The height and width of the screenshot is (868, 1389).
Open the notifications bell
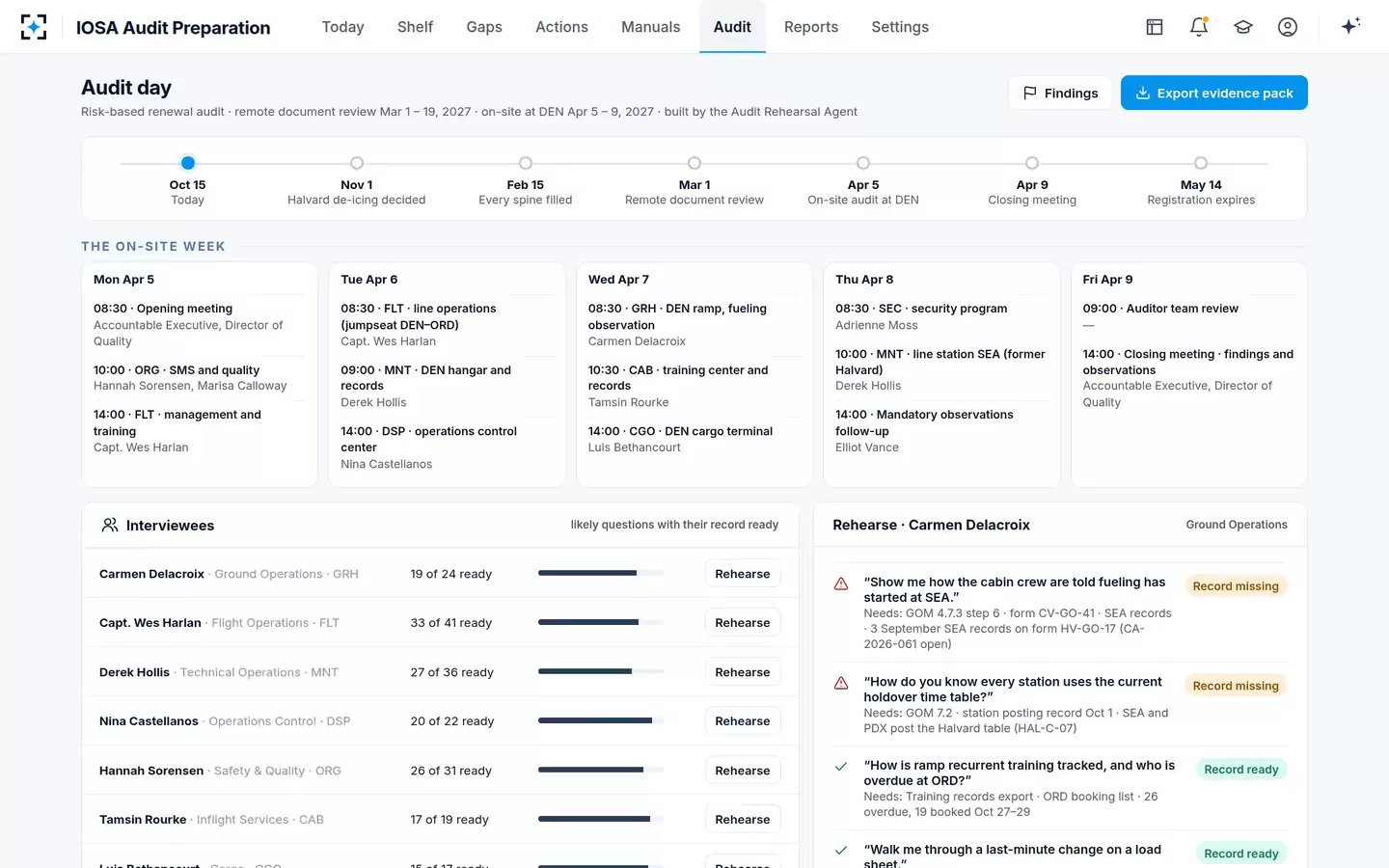(1199, 27)
